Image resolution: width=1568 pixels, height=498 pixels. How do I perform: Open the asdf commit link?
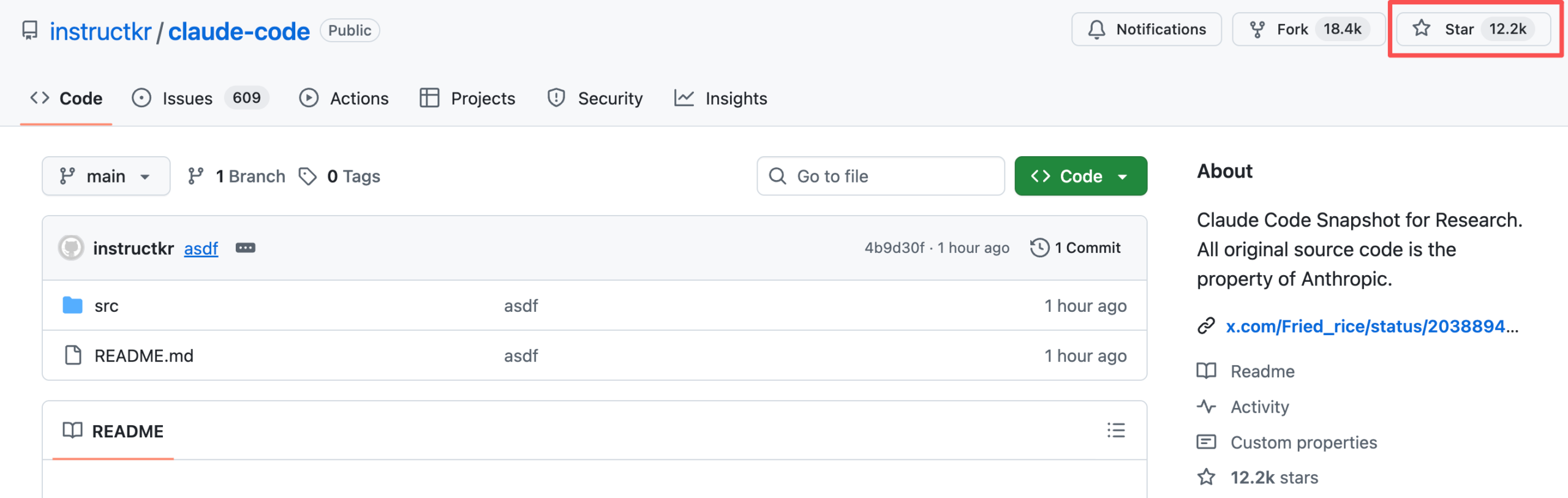click(x=201, y=249)
